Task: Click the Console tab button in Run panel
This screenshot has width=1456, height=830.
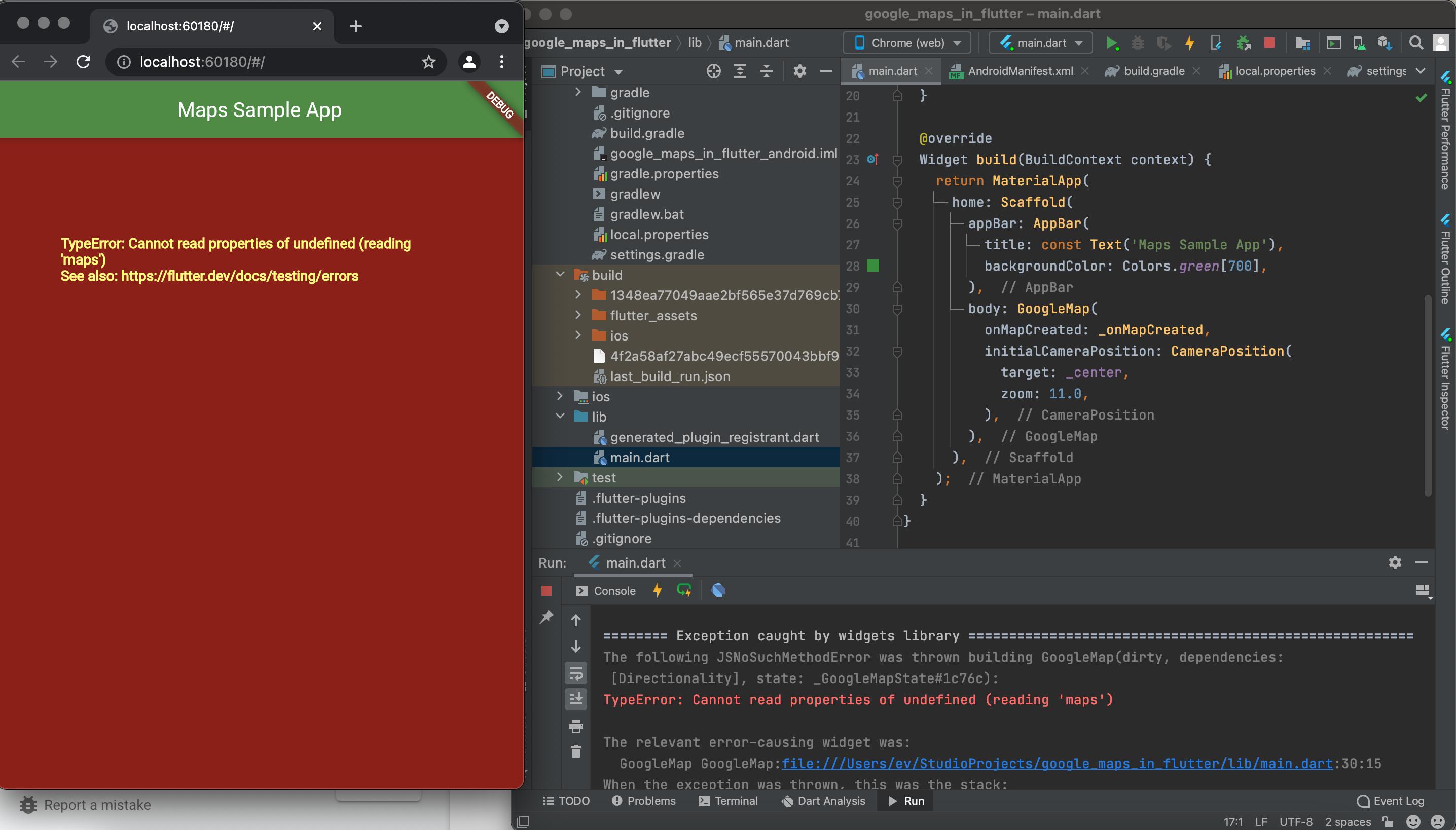Action: point(606,591)
